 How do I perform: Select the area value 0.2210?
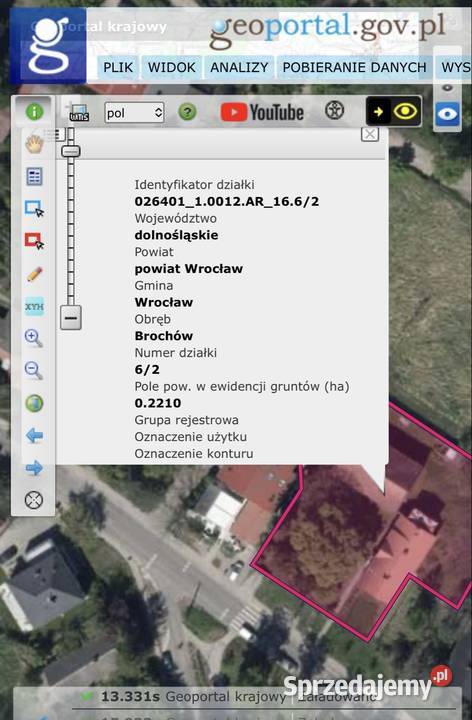click(x=158, y=403)
